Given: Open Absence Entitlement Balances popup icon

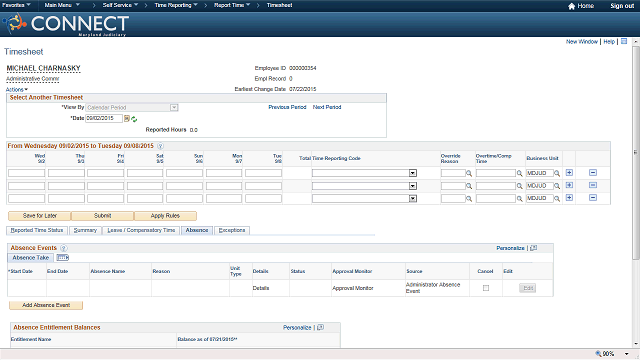Looking at the screenshot, I should (320, 327).
